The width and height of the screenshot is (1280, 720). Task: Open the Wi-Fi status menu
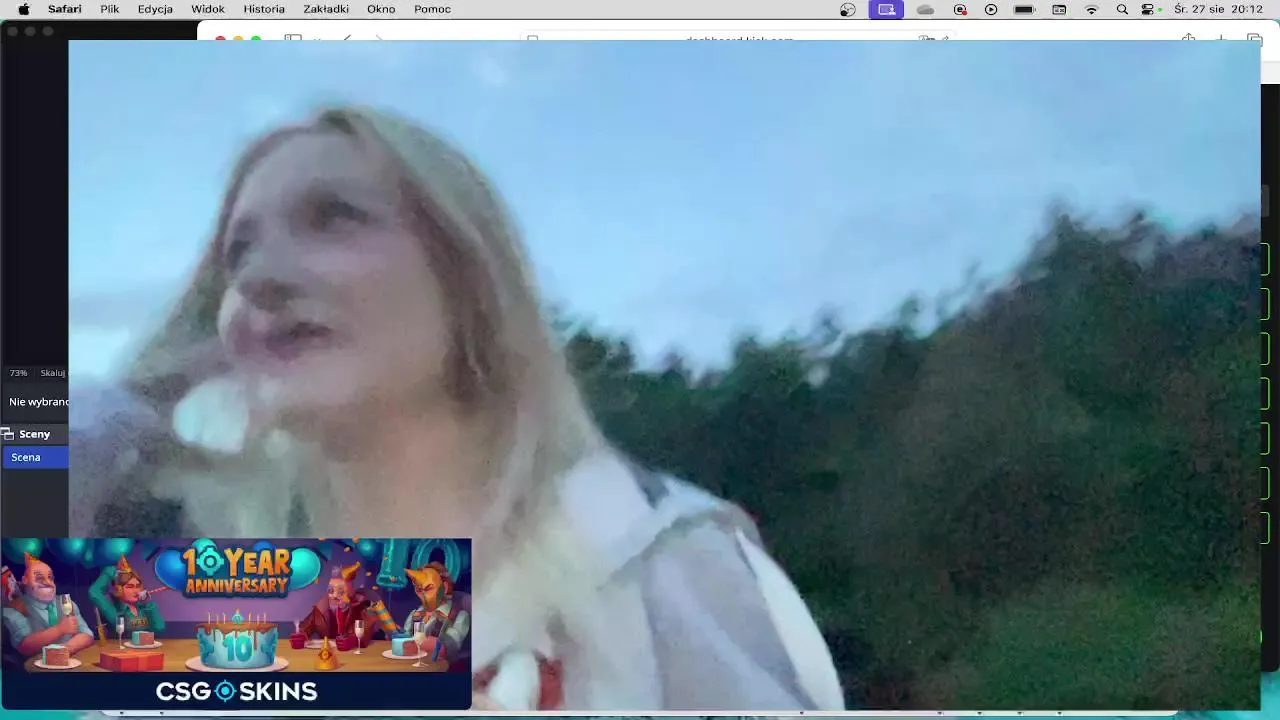[x=1092, y=9]
